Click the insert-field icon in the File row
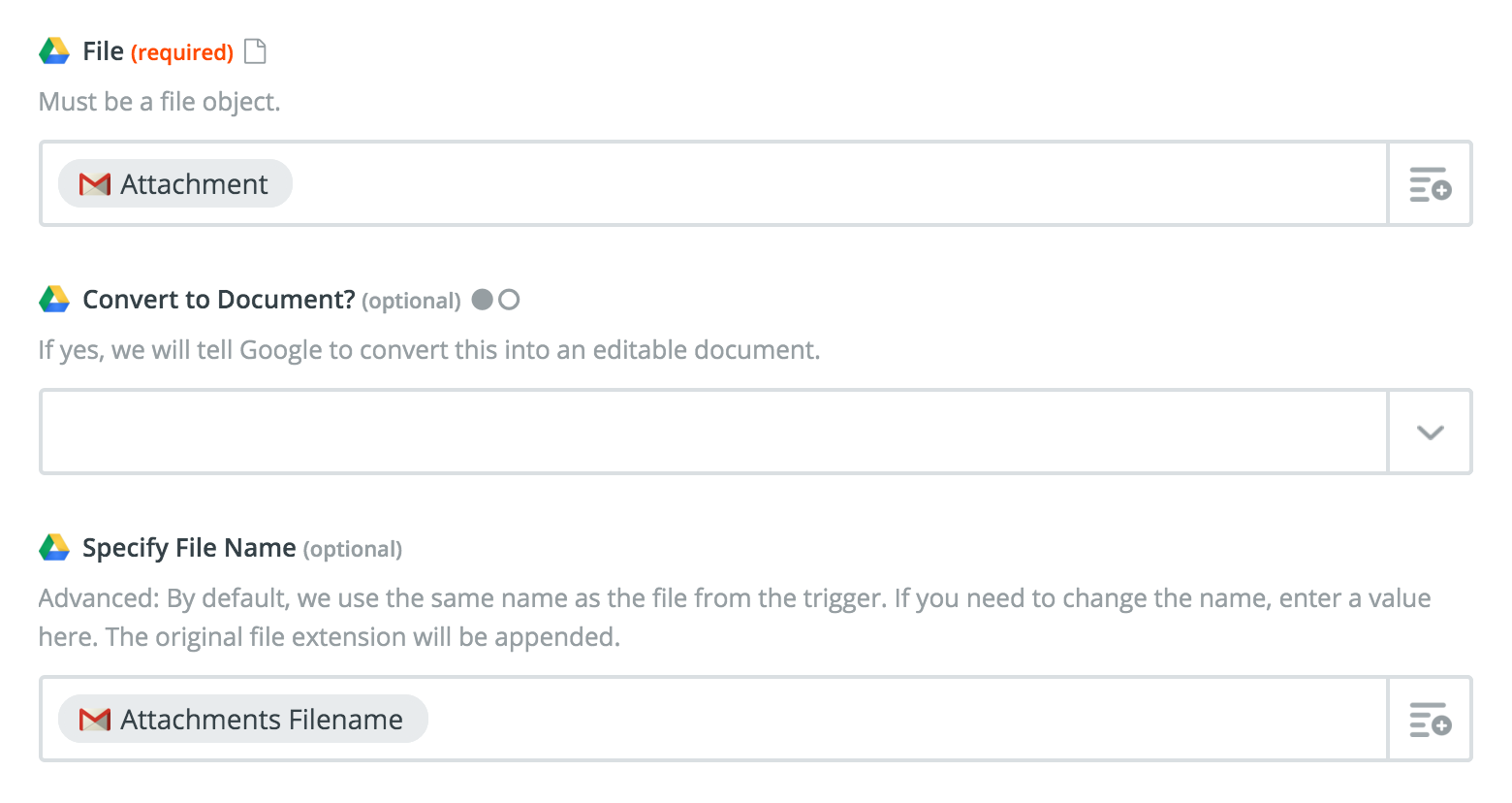This screenshot has width=1512, height=803. (x=1430, y=183)
